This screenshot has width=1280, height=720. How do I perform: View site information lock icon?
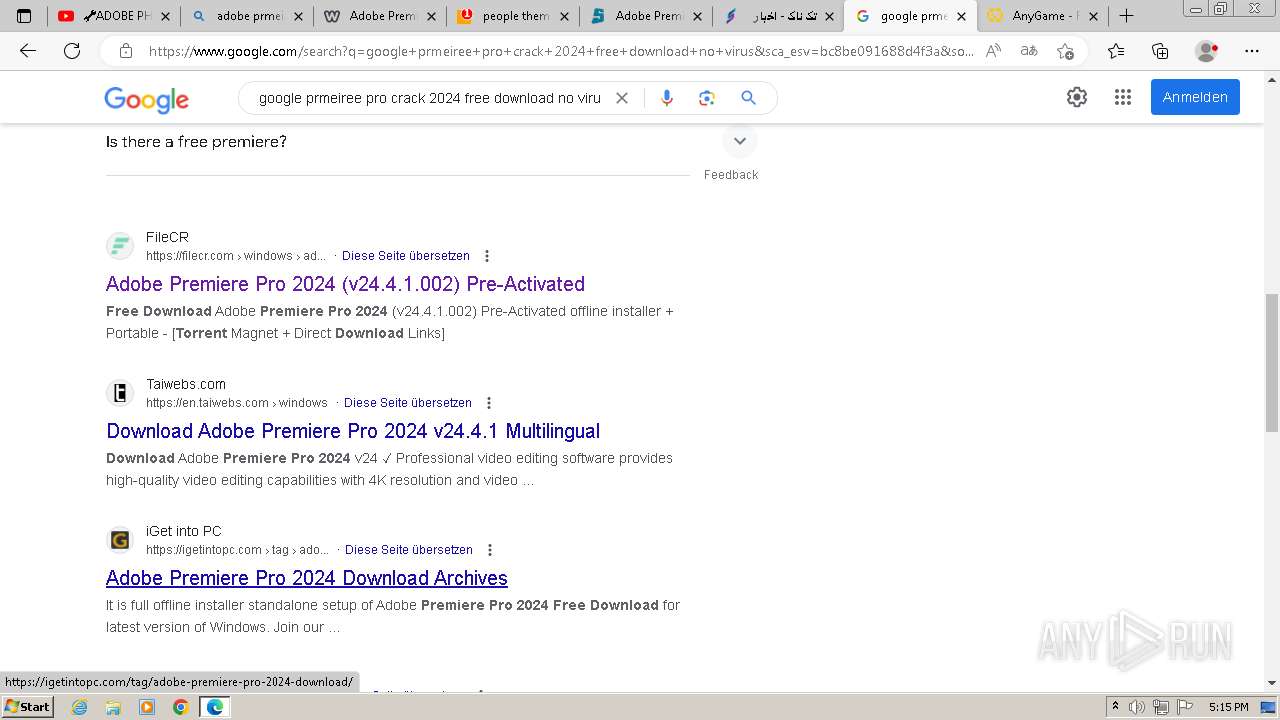[x=126, y=51]
